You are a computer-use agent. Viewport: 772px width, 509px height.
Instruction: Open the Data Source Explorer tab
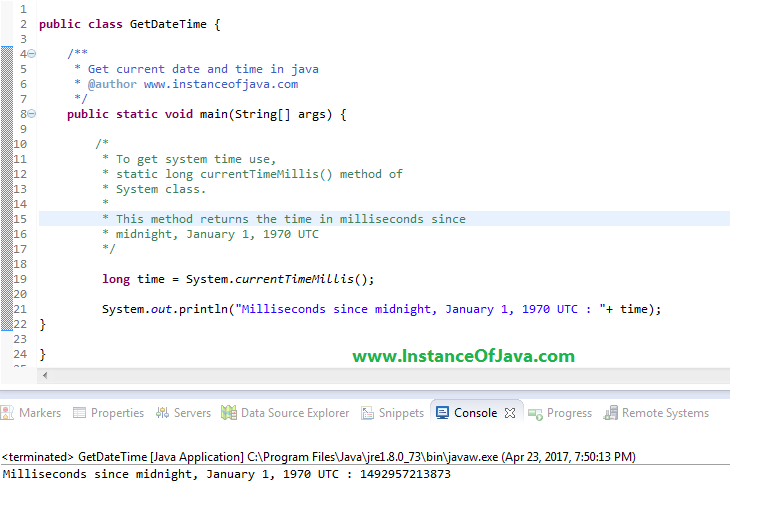click(x=285, y=413)
